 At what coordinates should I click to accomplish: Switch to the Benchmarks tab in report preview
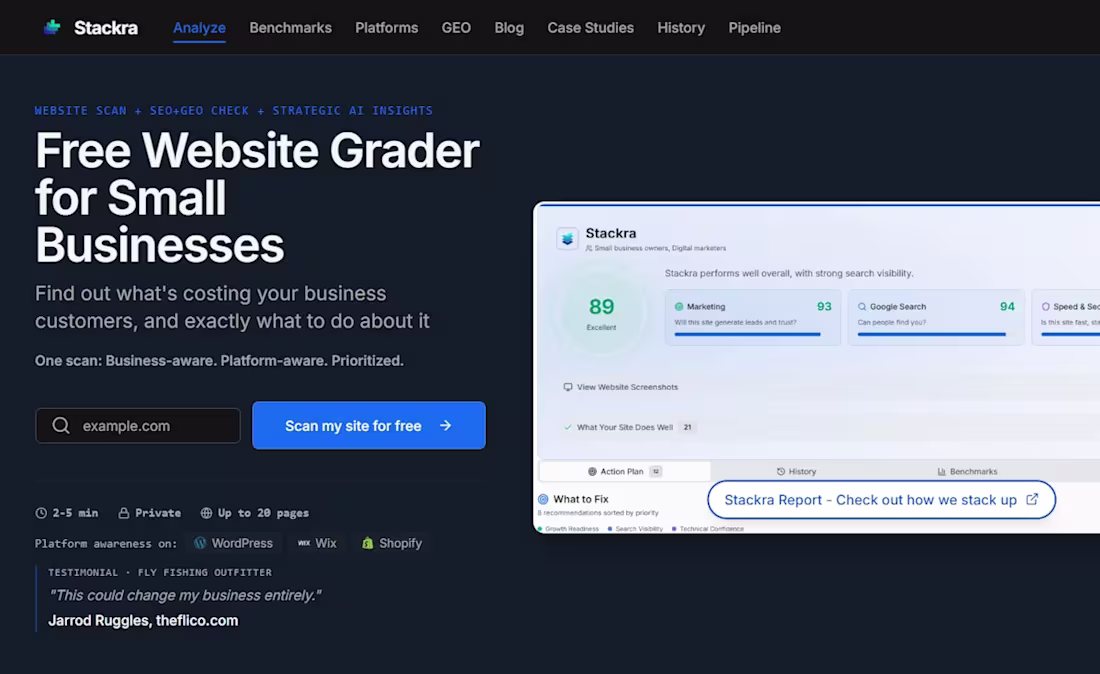(967, 471)
